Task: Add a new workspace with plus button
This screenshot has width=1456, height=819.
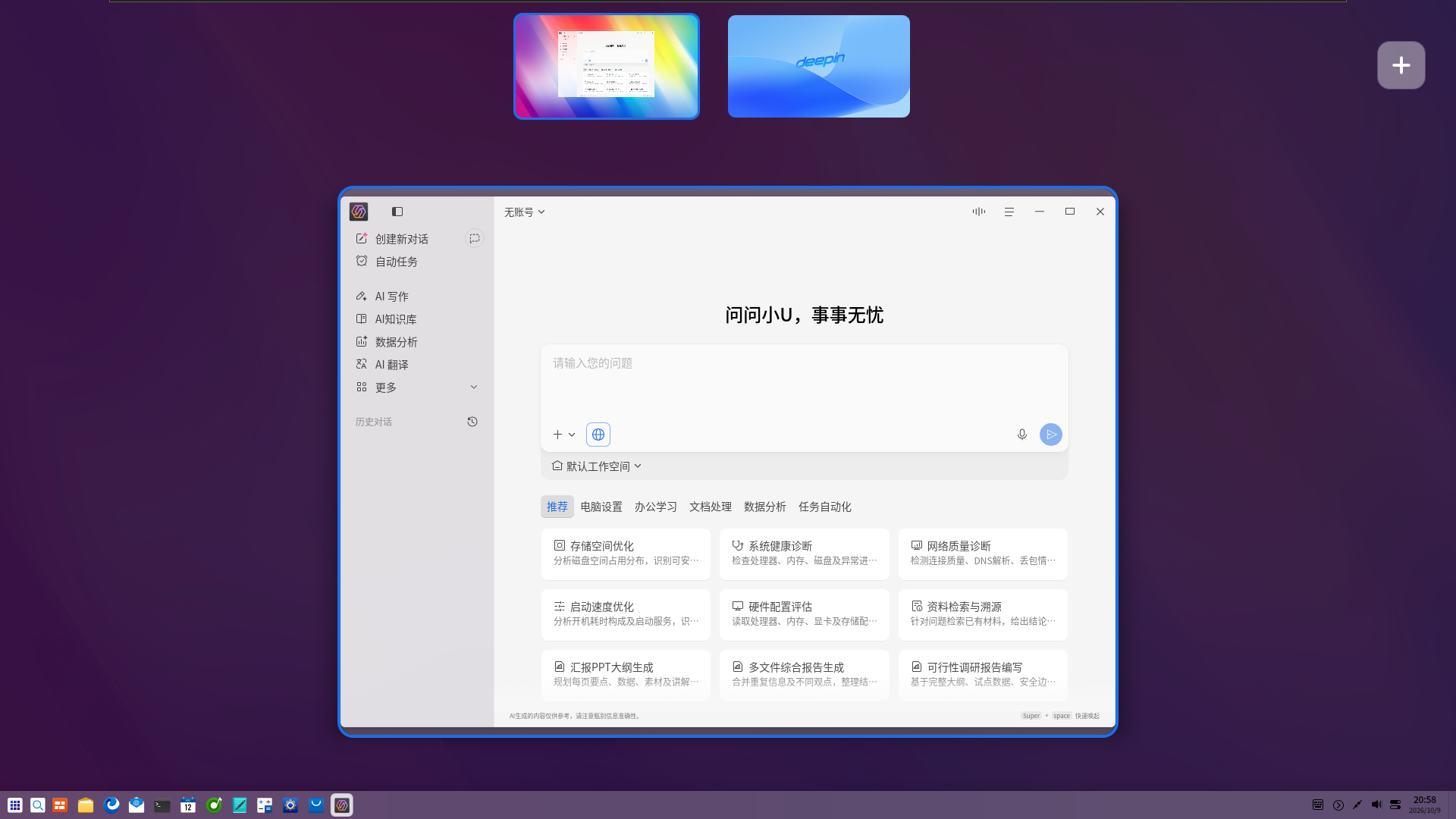Action: (1401, 65)
